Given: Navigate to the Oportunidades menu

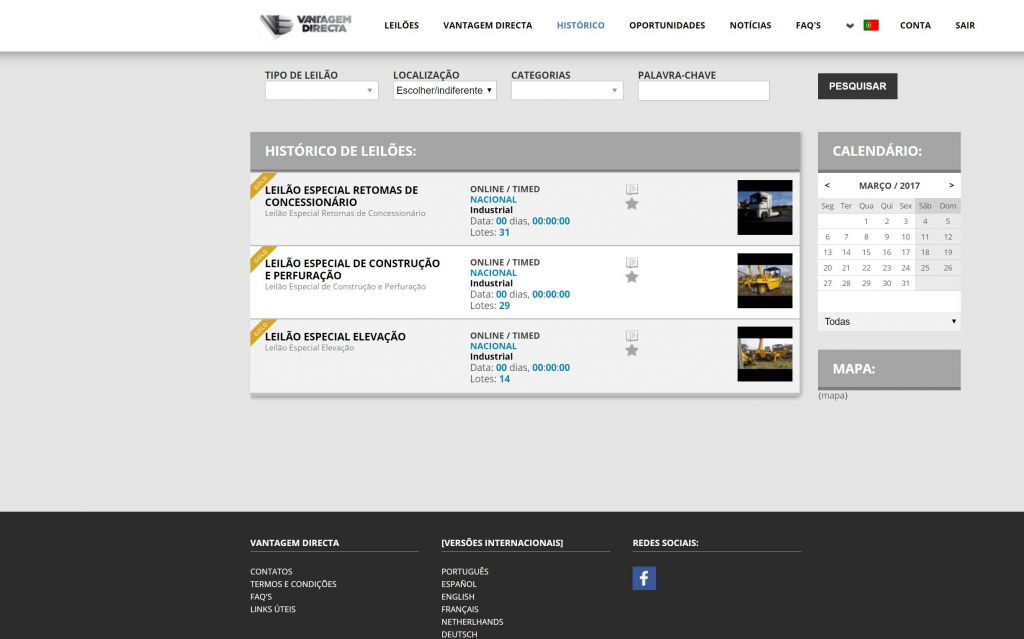Looking at the screenshot, I should [x=666, y=25].
